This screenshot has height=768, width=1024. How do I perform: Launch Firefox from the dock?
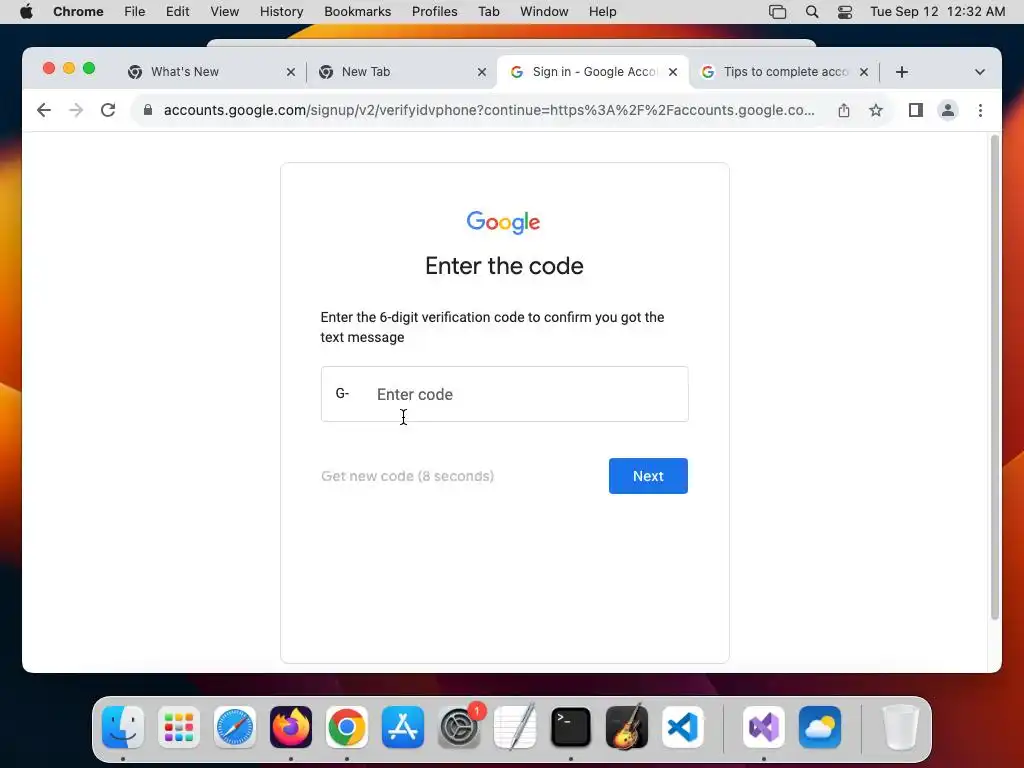pyautogui.click(x=291, y=727)
